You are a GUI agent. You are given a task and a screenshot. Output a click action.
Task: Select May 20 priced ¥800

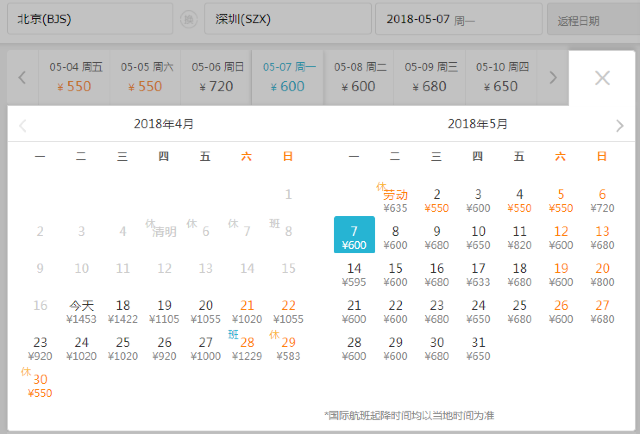click(602, 275)
